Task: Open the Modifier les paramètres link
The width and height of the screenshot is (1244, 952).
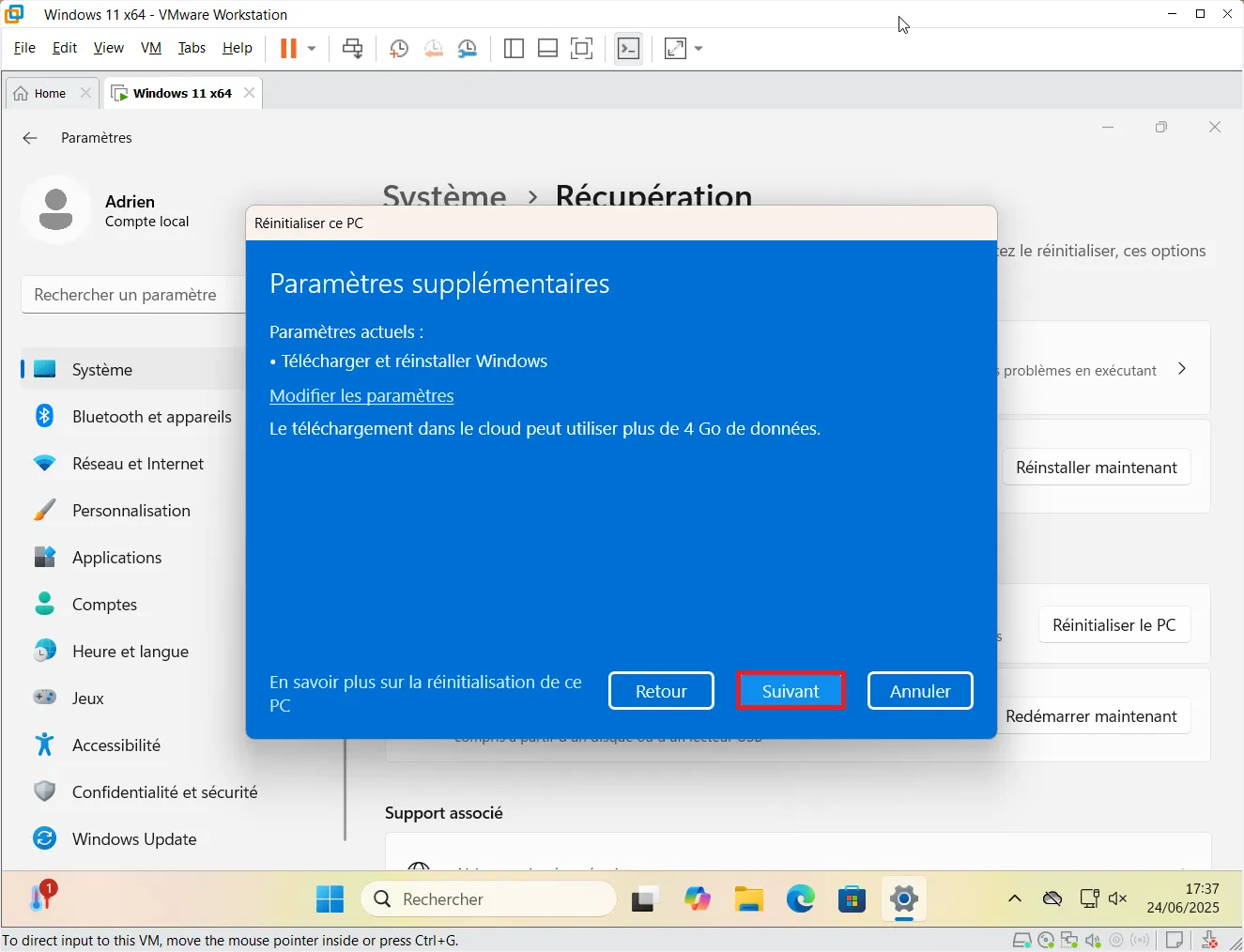Action: click(361, 396)
